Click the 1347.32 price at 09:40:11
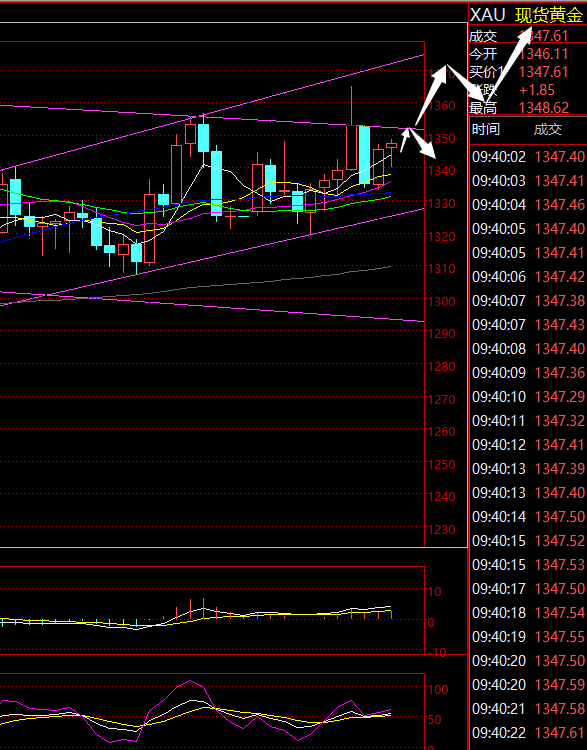Screen dimensions: 587x750 (x=560, y=421)
